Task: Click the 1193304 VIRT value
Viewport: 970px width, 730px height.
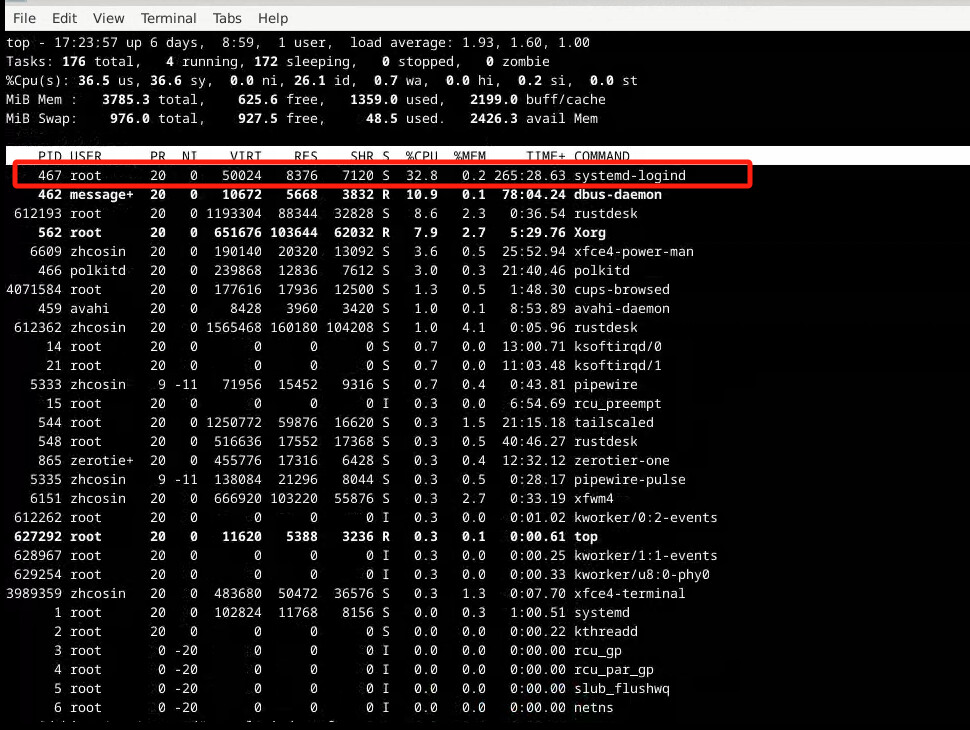Action: point(234,213)
